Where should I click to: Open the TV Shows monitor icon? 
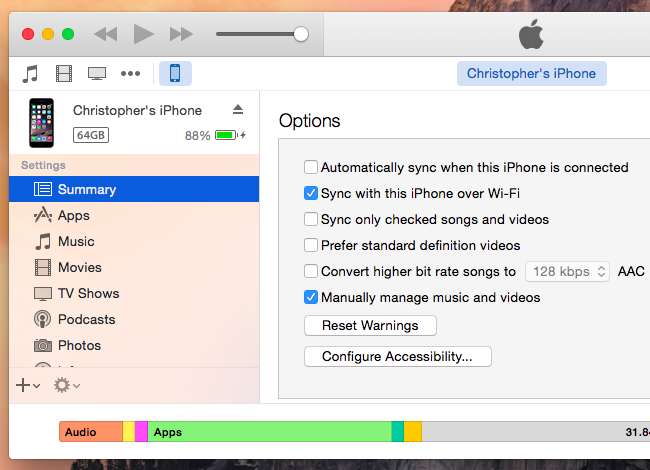[97, 74]
